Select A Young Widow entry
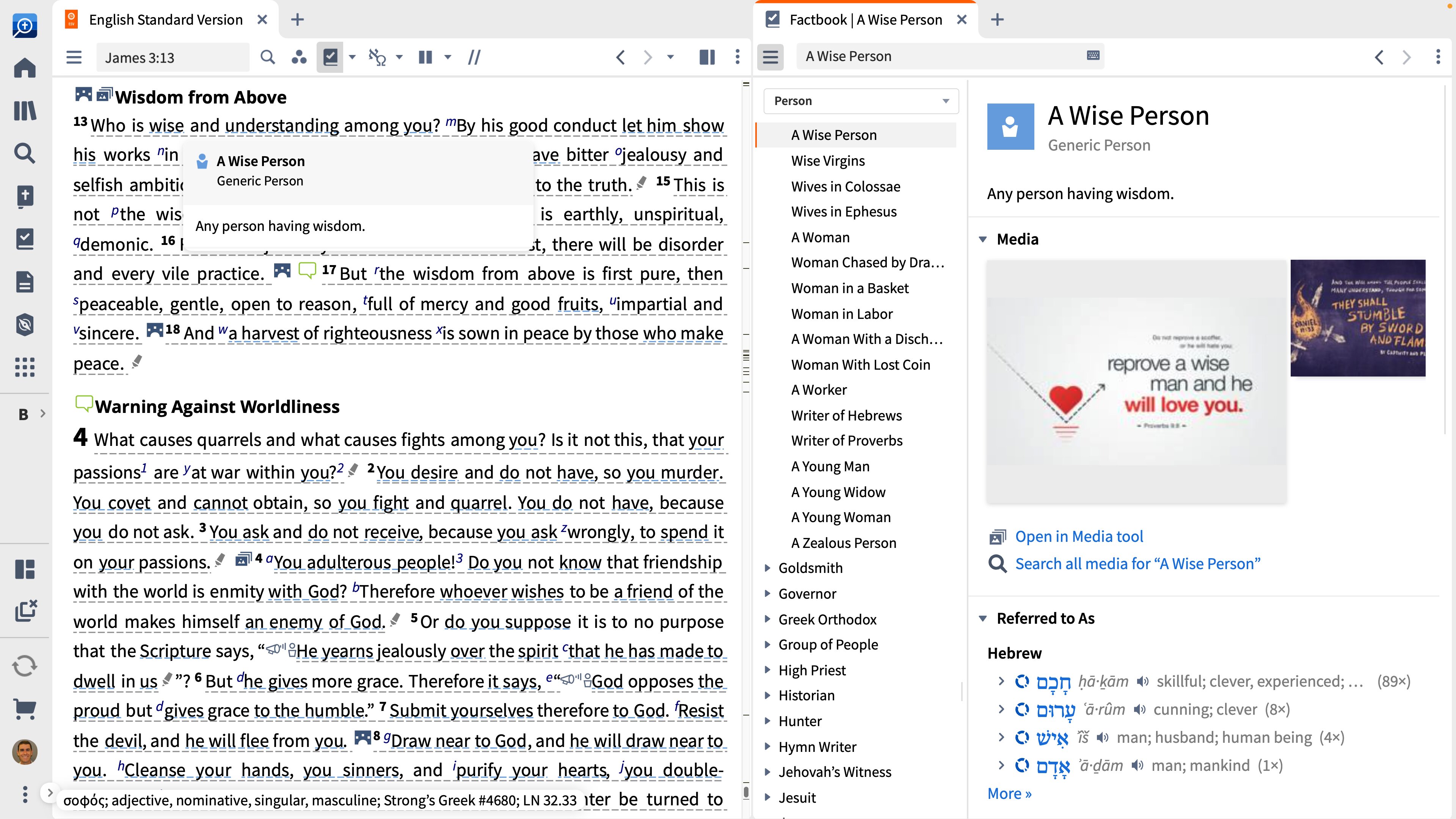The image size is (1456, 819). (838, 492)
